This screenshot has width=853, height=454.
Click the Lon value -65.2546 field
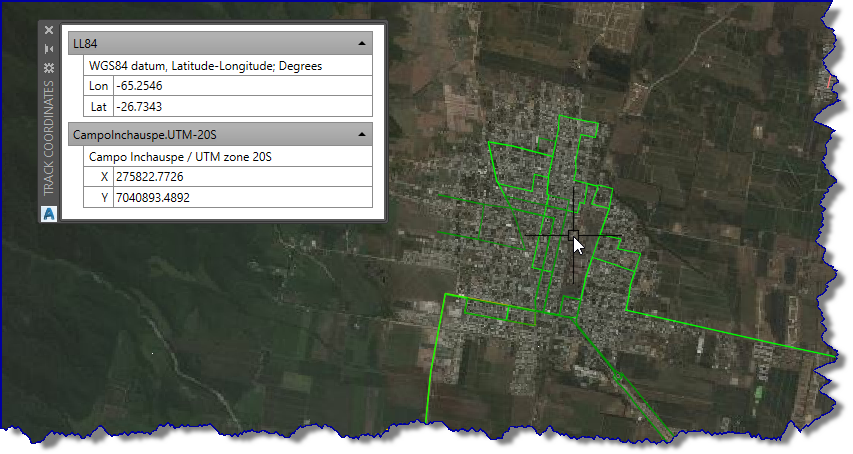pos(243,86)
